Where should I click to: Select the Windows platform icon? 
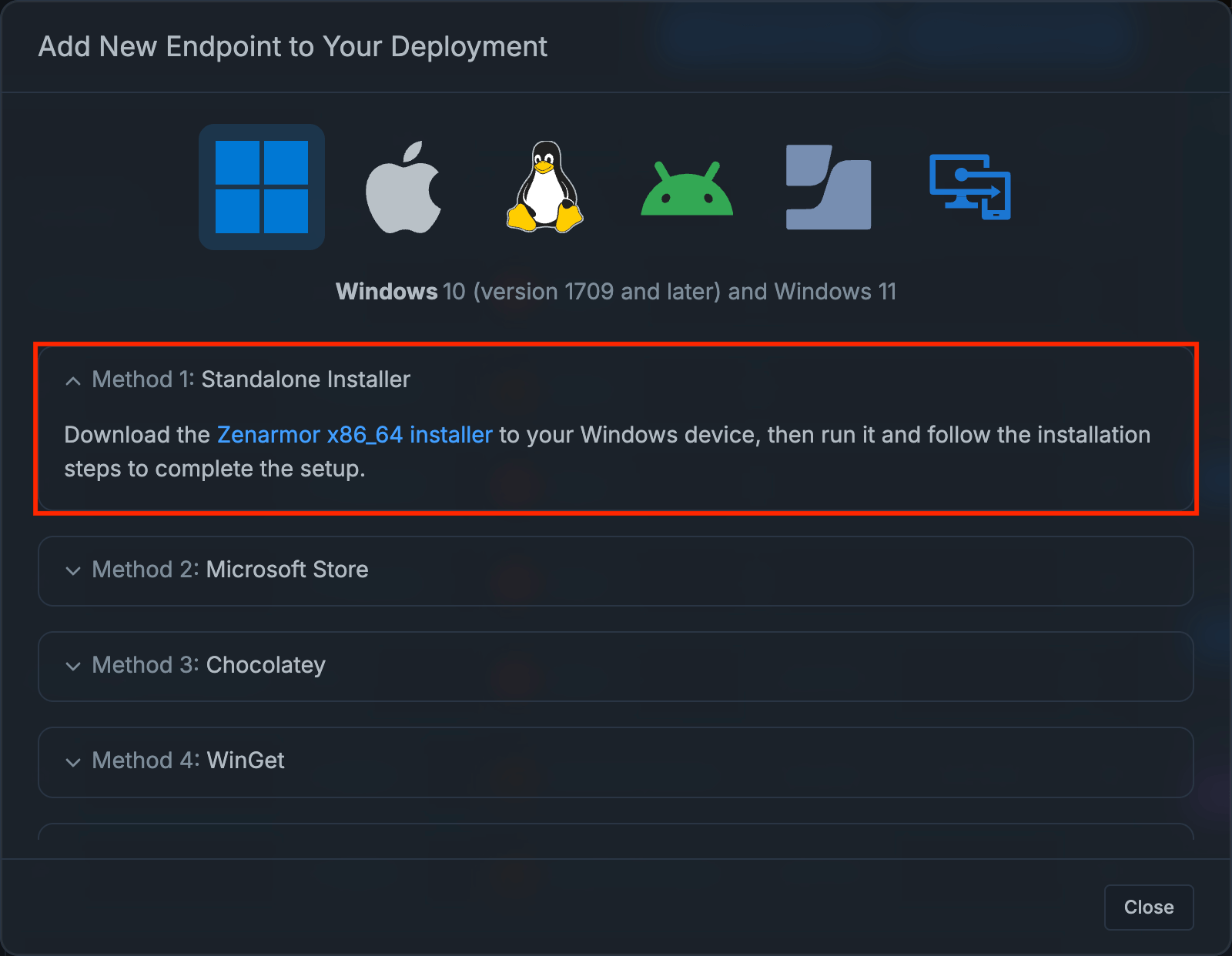(262, 187)
